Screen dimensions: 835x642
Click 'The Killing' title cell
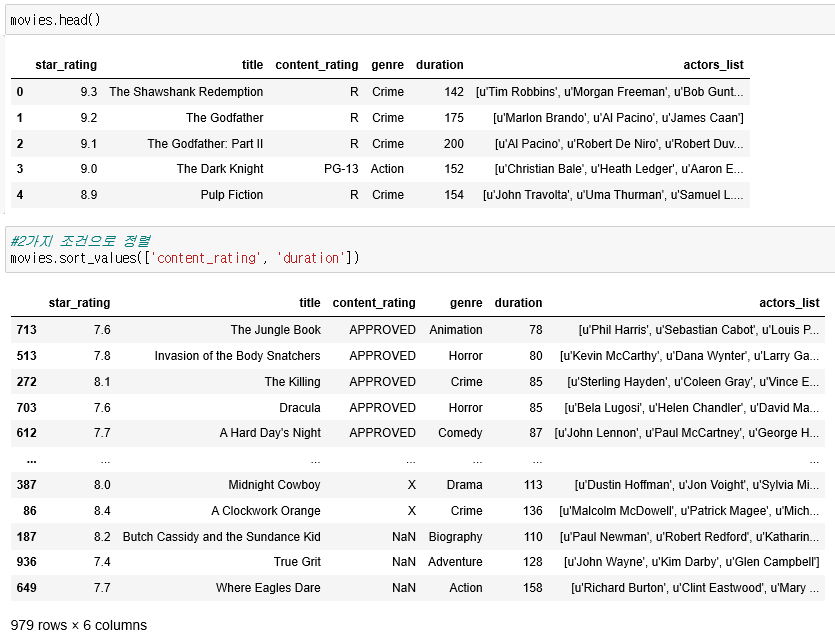(x=293, y=382)
